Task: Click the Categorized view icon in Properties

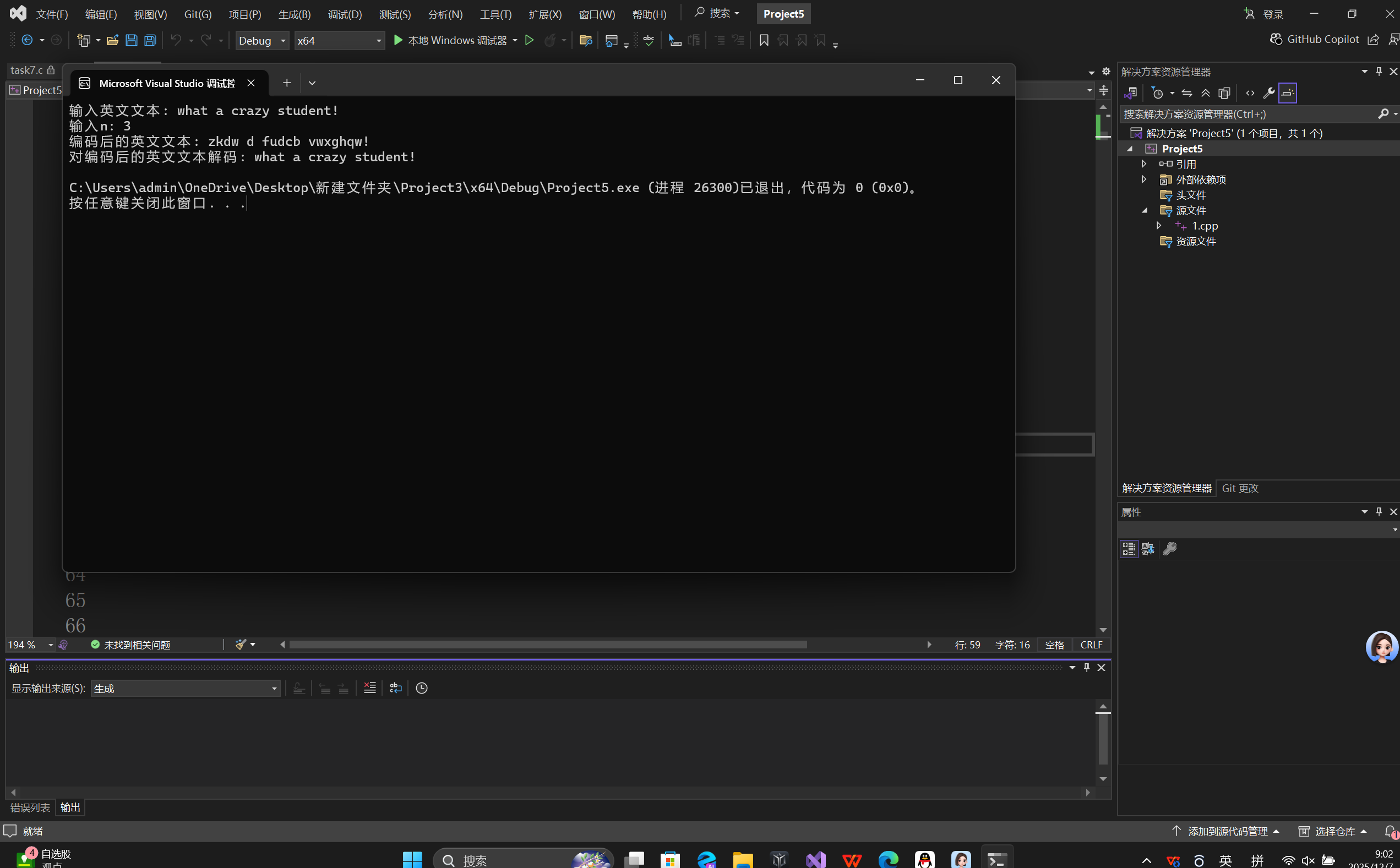Action: click(x=1129, y=549)
